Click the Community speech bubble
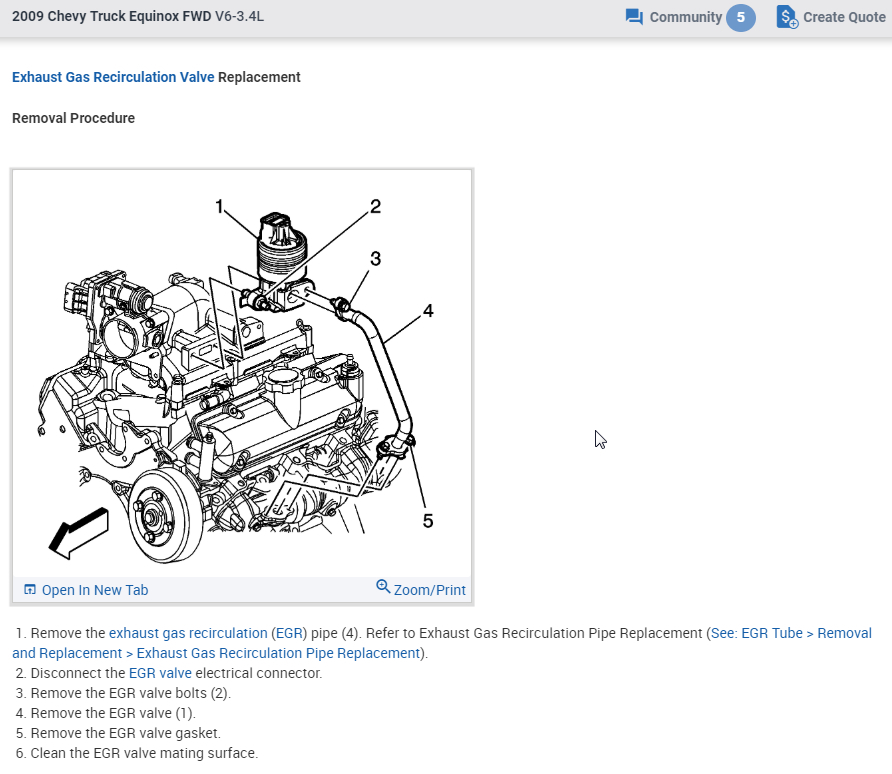 (632, 16)
